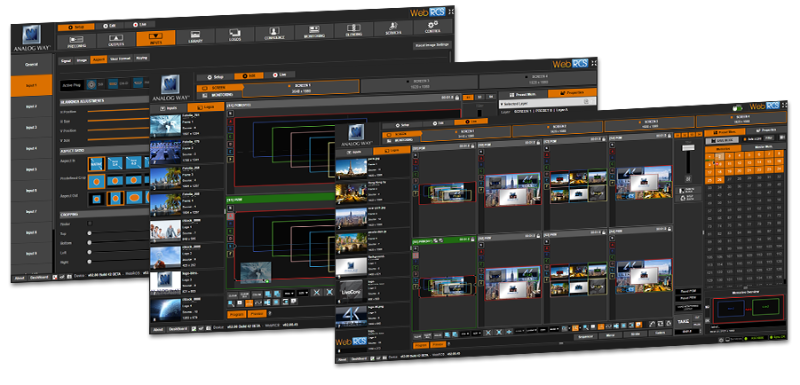Click the TAKE button in front window
The width and height of the screenshot is (800, 385).
pos(682,322)
